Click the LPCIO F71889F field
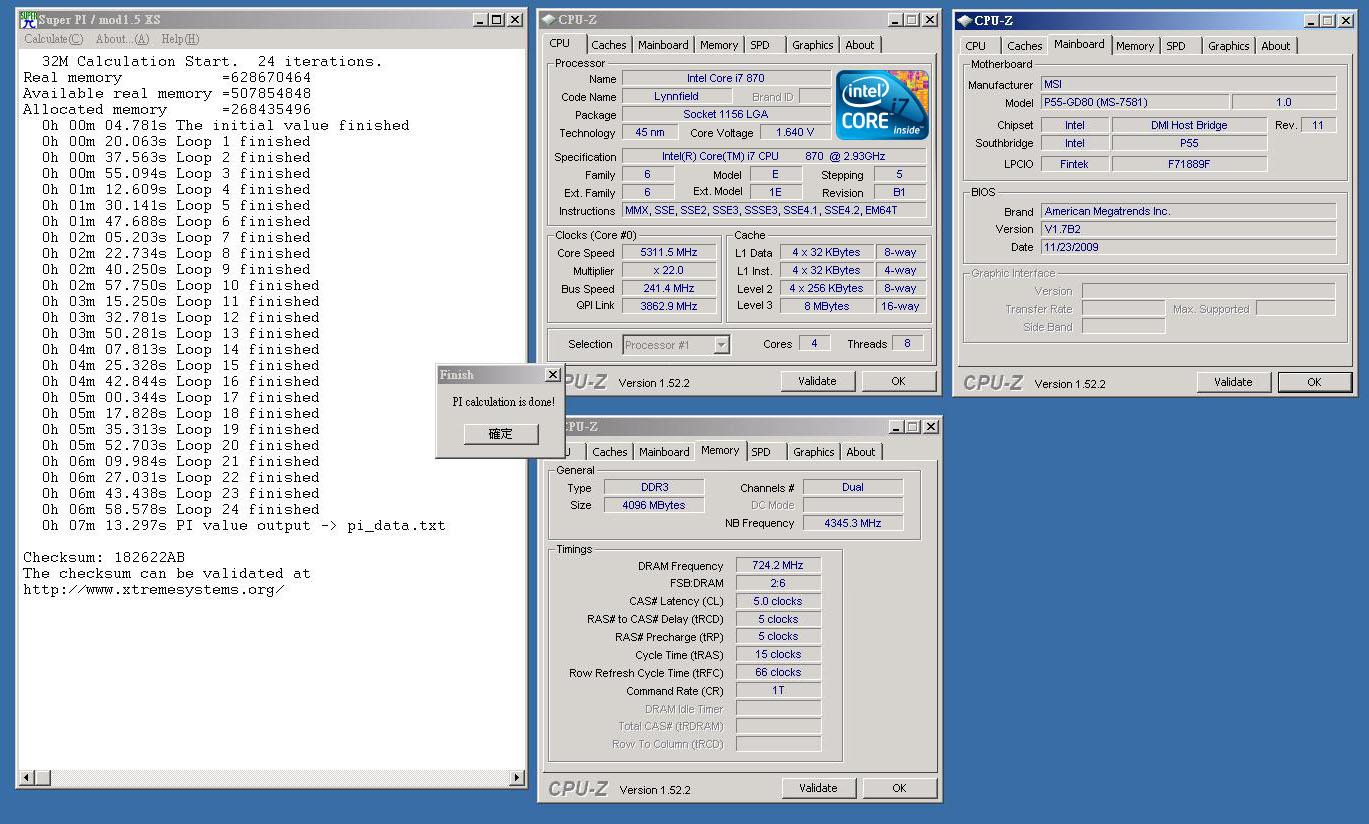 (x=1189, y=163)
